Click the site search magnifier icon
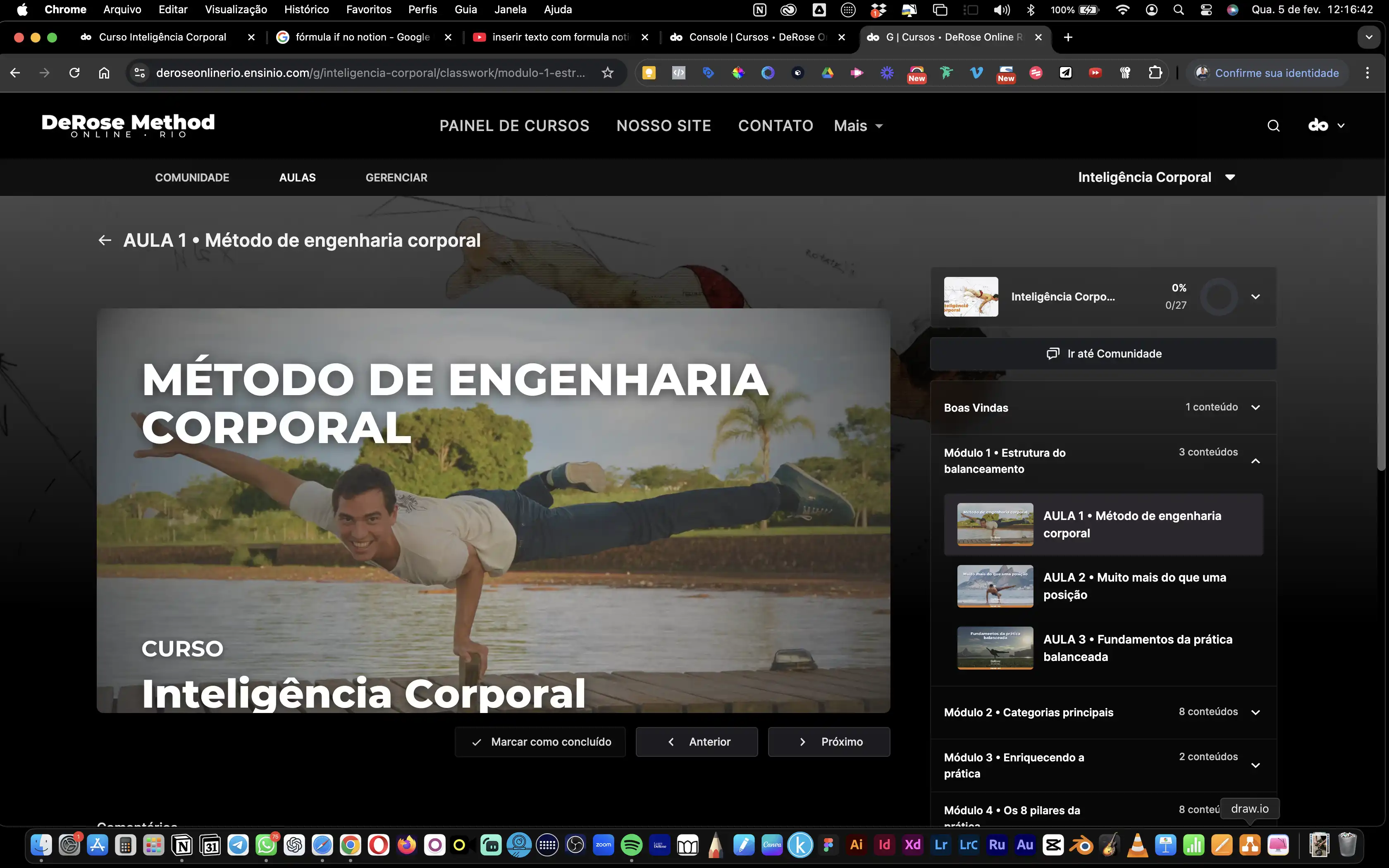The width and height of the screenshot is (1389, 868). coord(1273,126)
